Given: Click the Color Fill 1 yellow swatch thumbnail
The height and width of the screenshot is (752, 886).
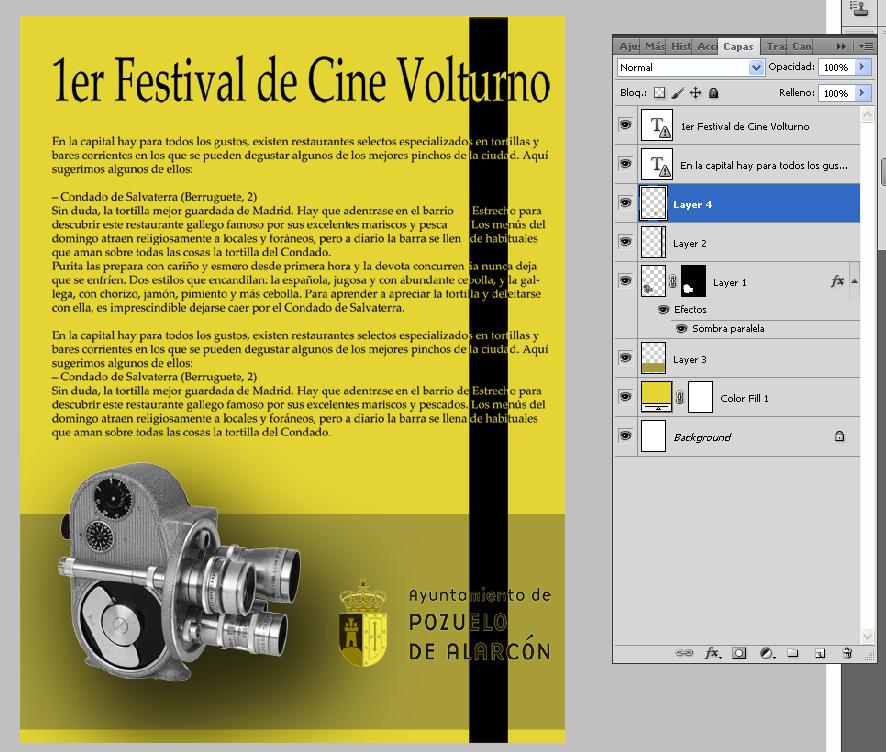Looking at the screenshot, I should tap(654, 397).
